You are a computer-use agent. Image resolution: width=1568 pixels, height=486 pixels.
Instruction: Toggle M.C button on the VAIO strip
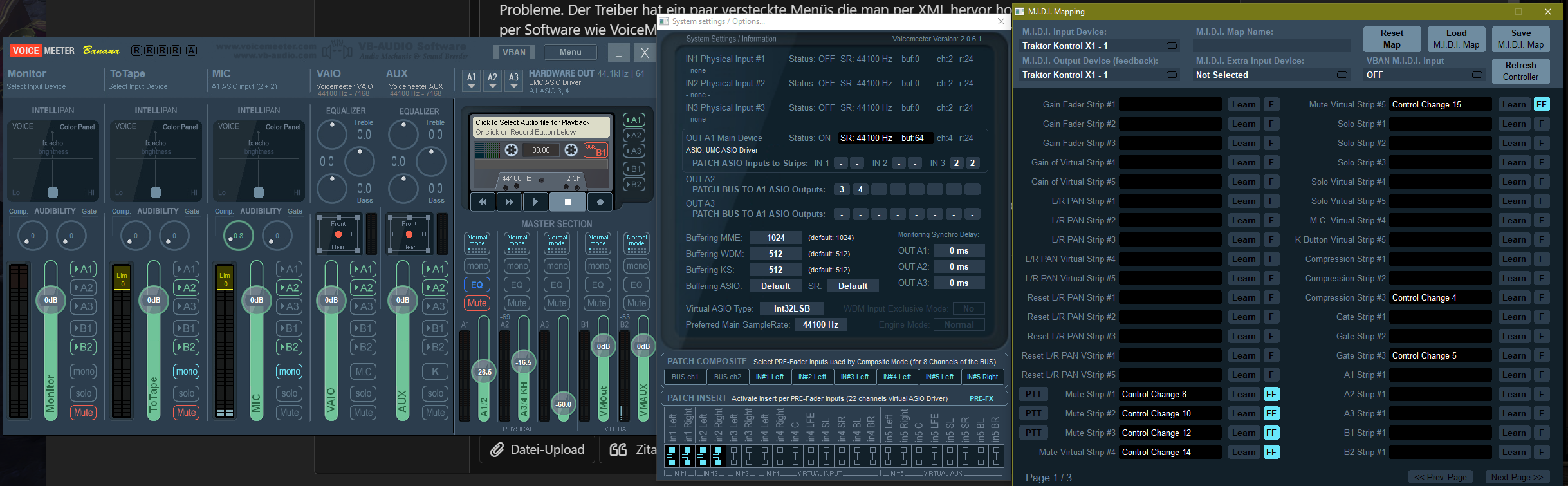click(x=364, y=371)
